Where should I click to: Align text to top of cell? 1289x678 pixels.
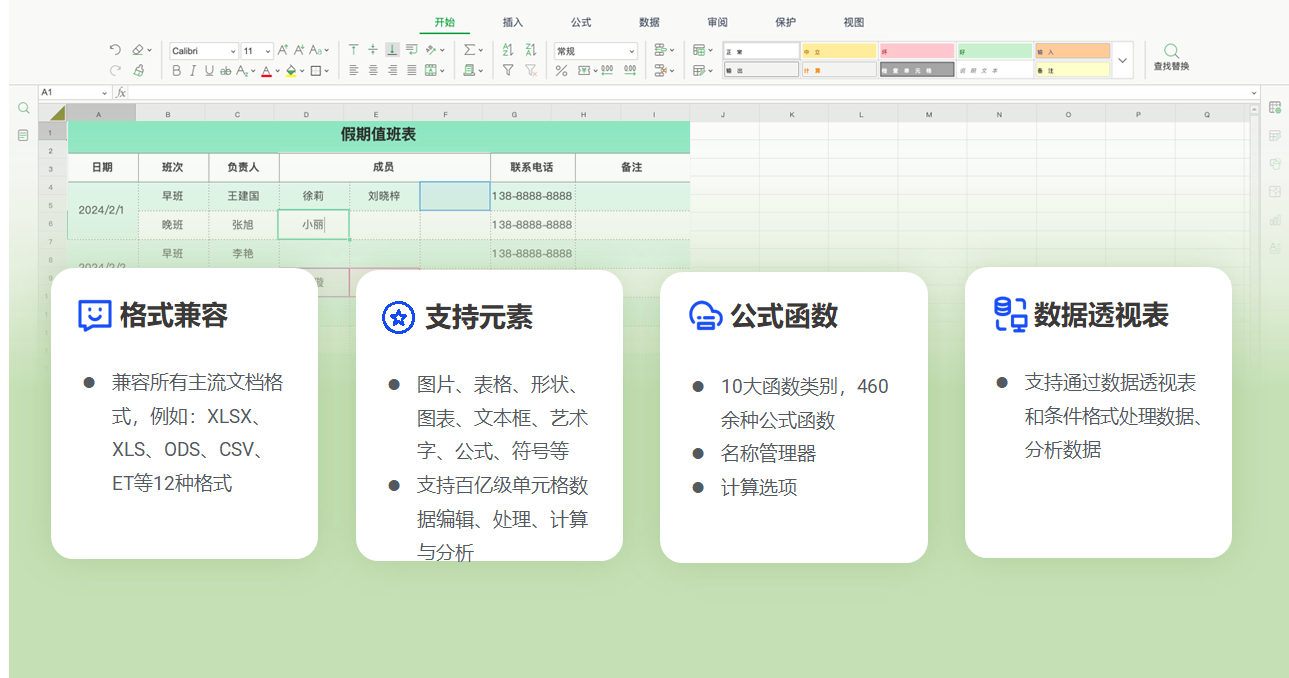[x=353, y=50]
